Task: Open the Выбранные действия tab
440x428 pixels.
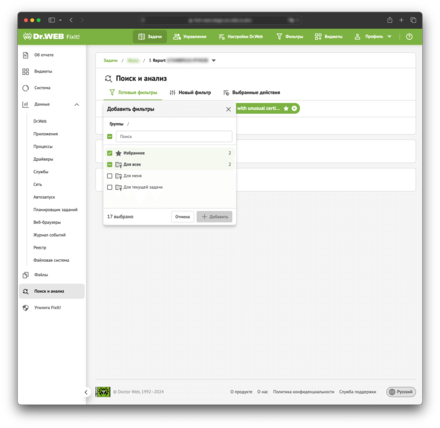Action: (252, 92)
